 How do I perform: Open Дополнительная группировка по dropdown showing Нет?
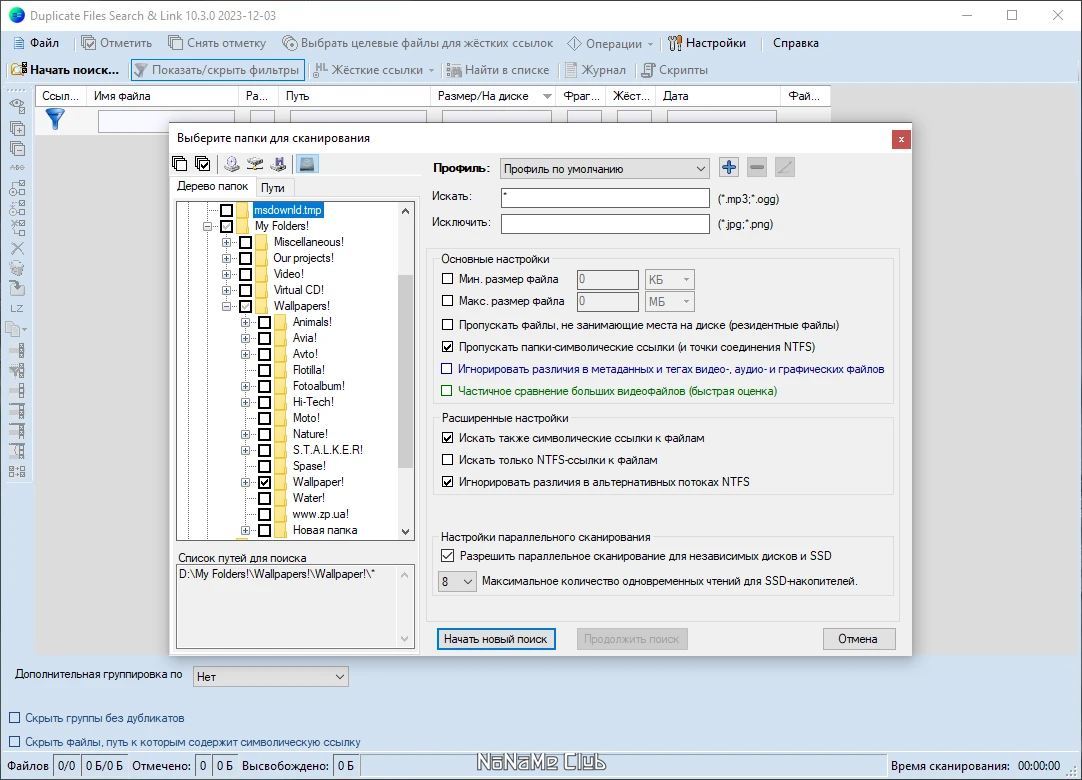pos(270,676)
